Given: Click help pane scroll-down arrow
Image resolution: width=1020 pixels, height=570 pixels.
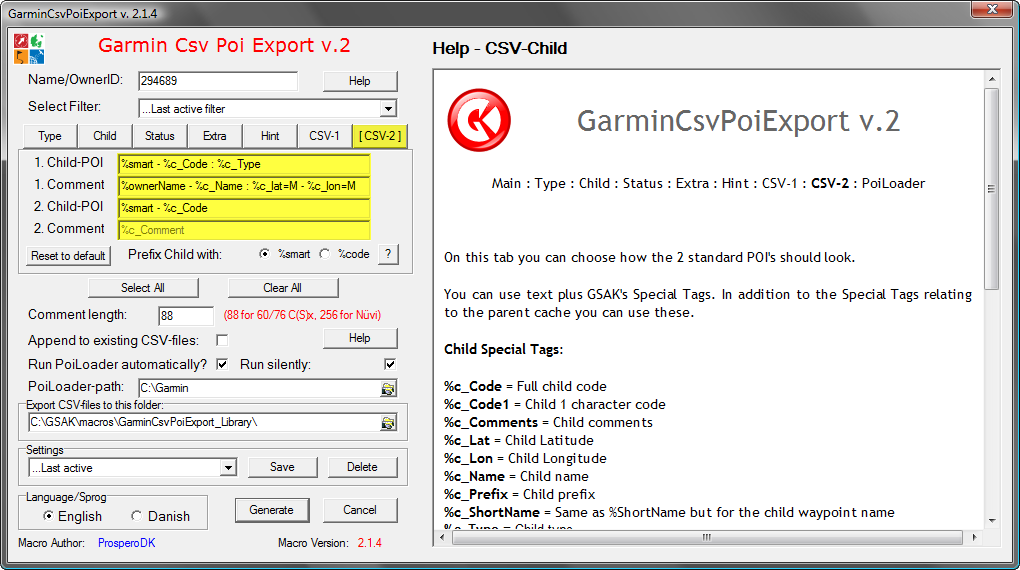Looking at the screenshot, I should [991, 521].
